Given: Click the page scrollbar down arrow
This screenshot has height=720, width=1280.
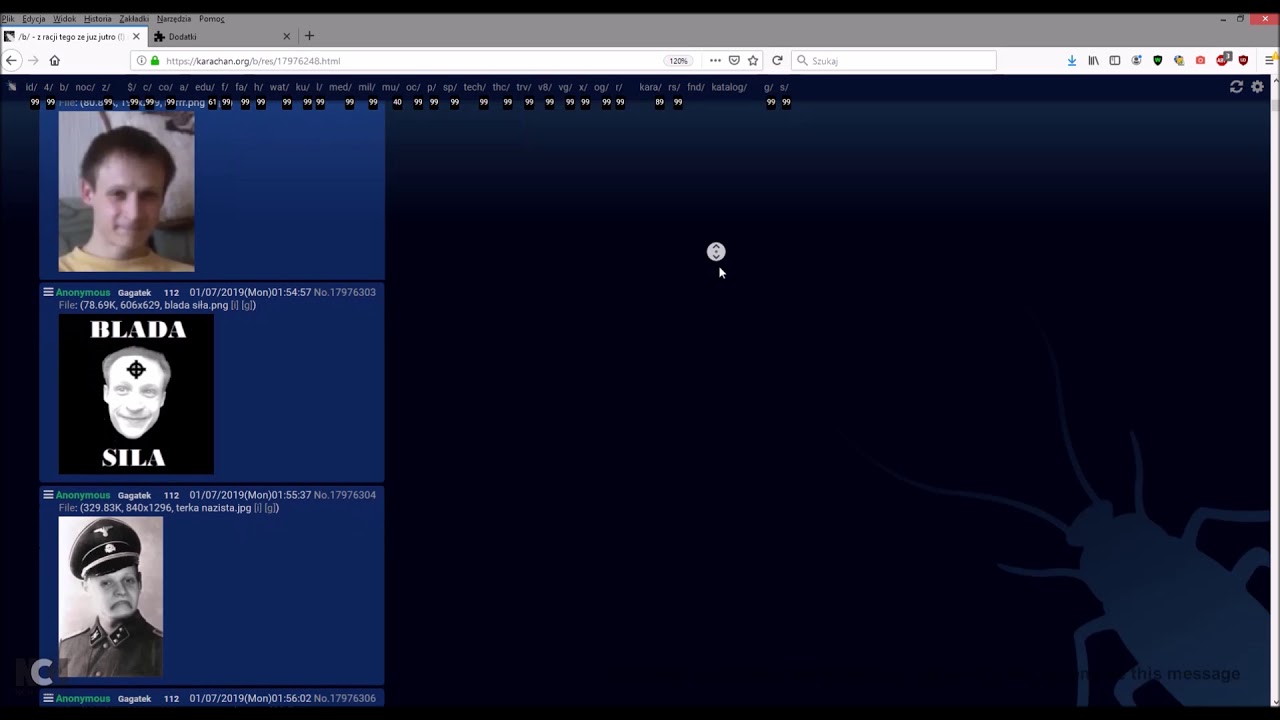Looking at the screenshot, I should (x=1274, y=701).
